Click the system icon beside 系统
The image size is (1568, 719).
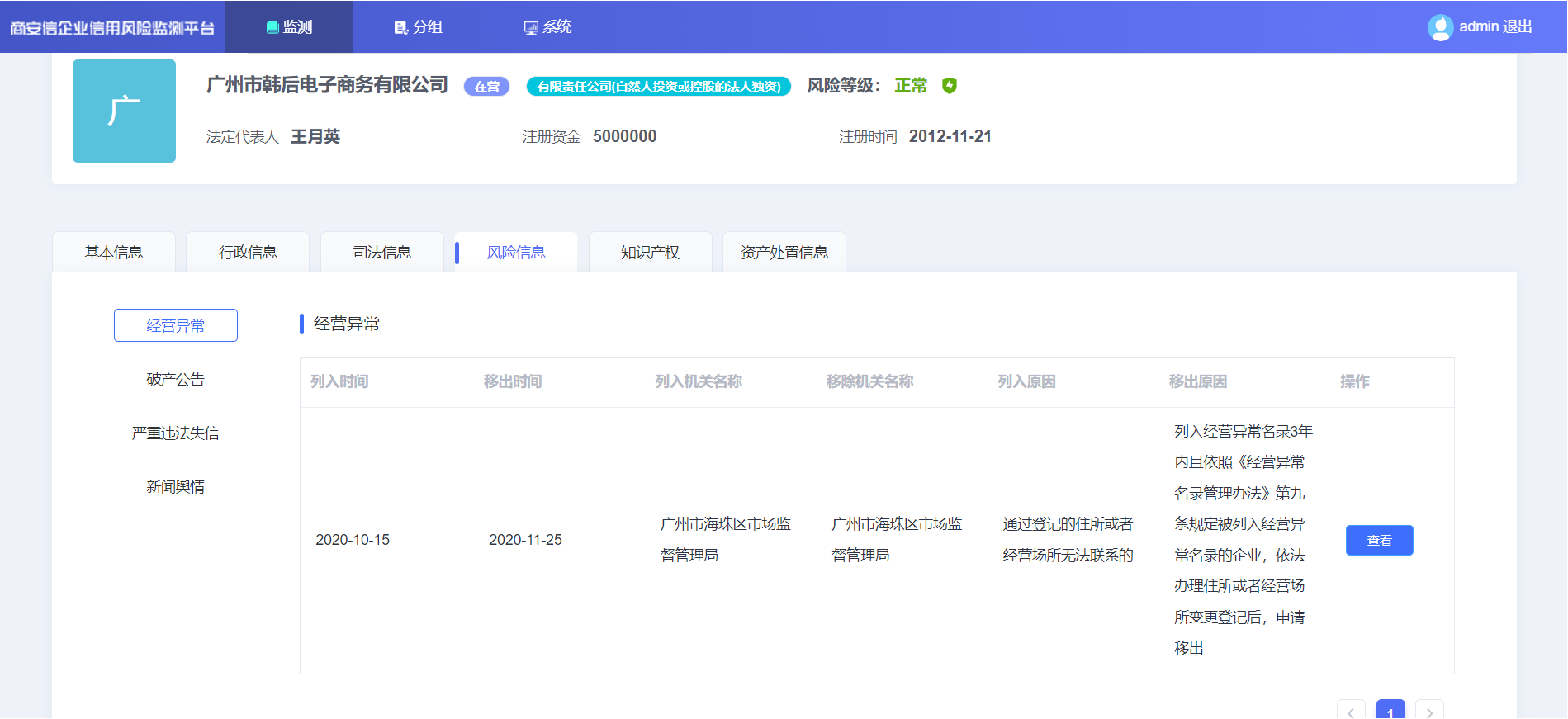[531, 27]
